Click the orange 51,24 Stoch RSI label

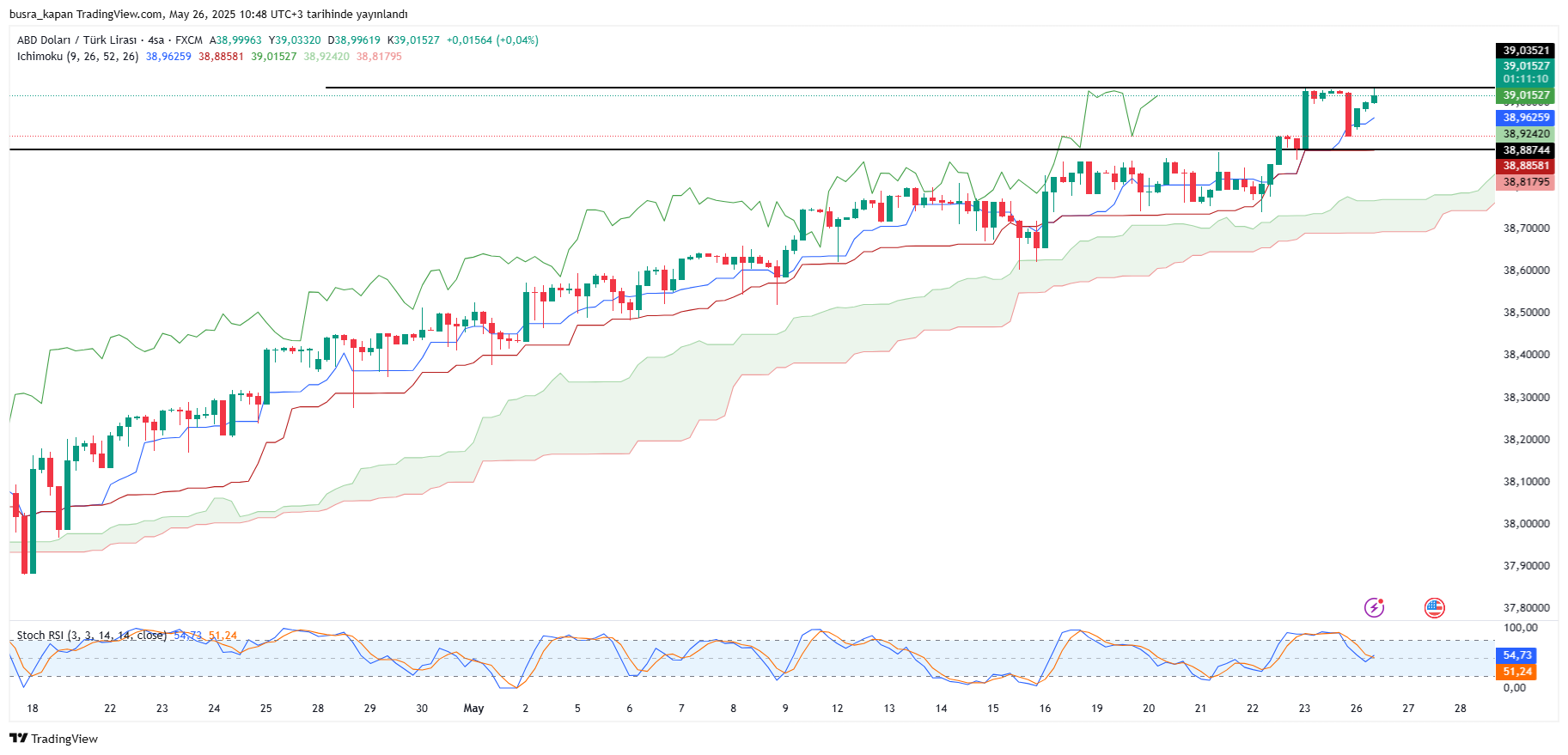1517,672
